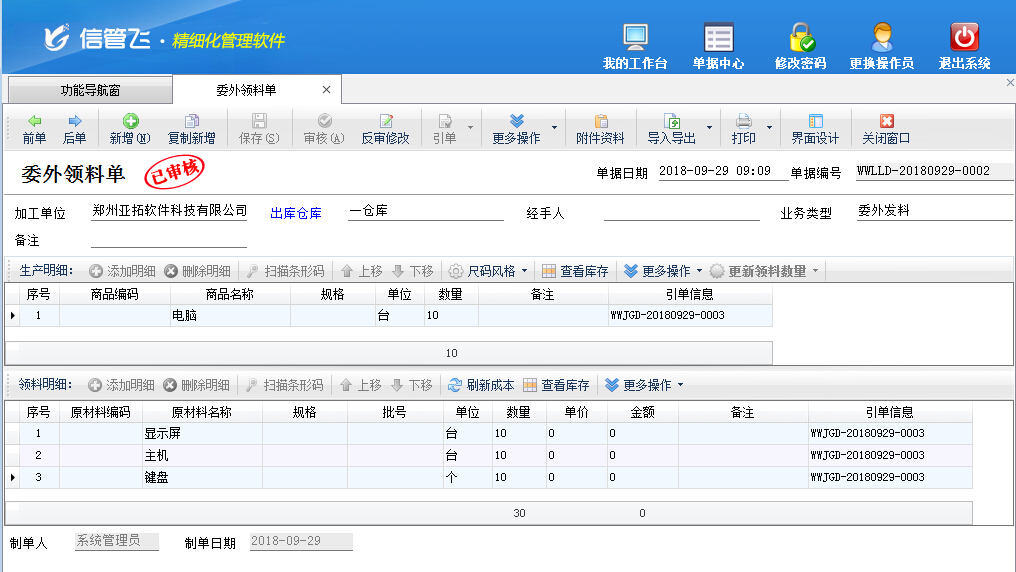Click 出库仓库 link label
1016x572 pixels.
[x=296, y=213]
